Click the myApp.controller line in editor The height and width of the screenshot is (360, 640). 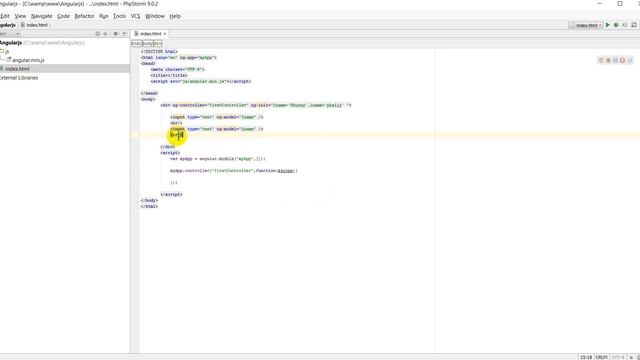tap(234, 171)
